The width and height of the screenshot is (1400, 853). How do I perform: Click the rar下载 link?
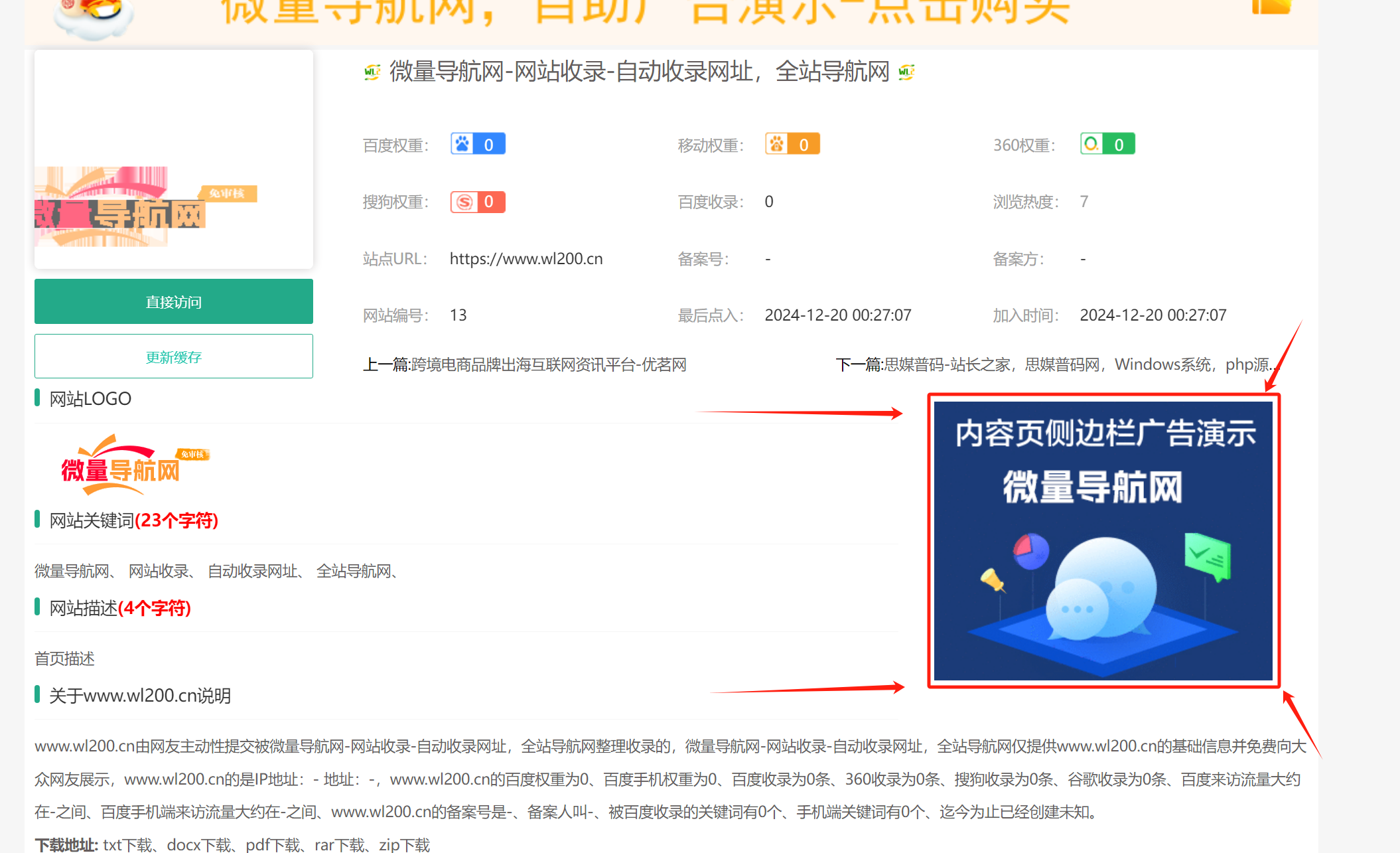(340, 844)
